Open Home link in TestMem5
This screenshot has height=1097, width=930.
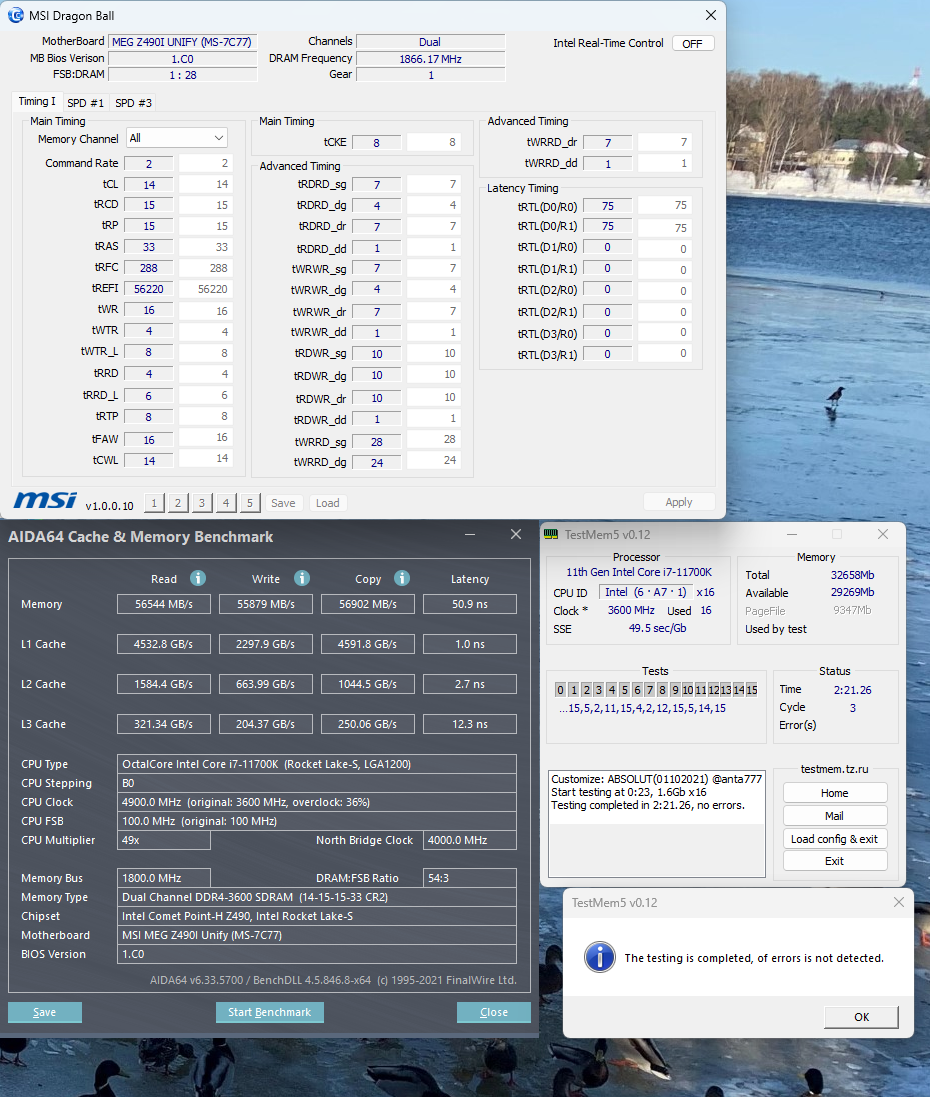click(x=835, y=793)
